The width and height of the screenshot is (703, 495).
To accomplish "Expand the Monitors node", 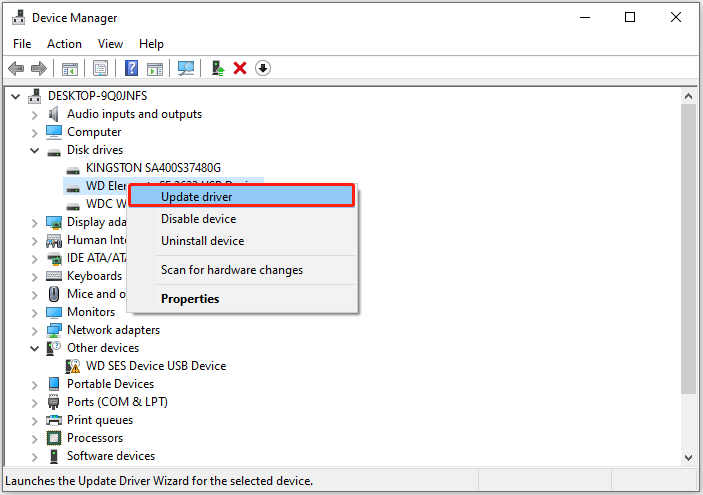I will tap(35, 313).
